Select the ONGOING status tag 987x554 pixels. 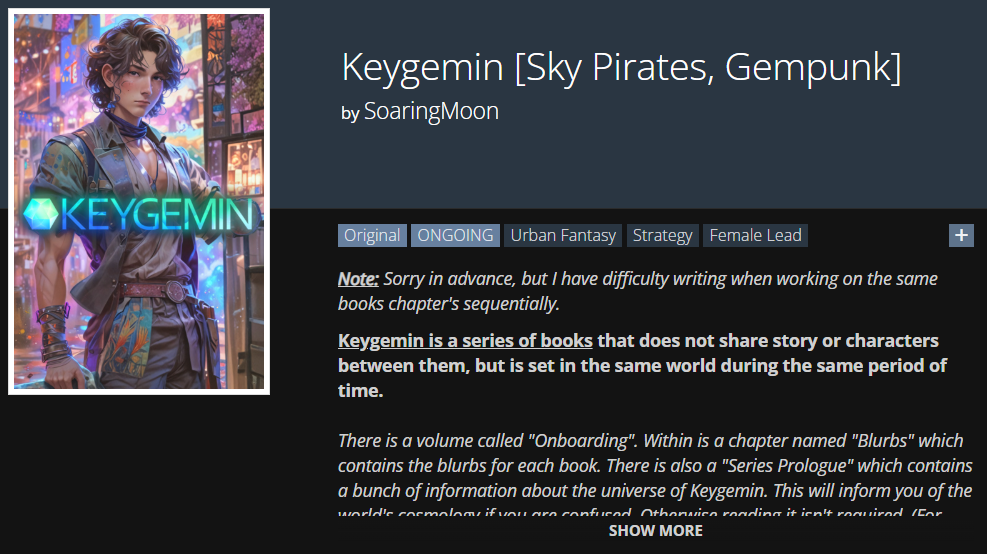click(455, 235)
